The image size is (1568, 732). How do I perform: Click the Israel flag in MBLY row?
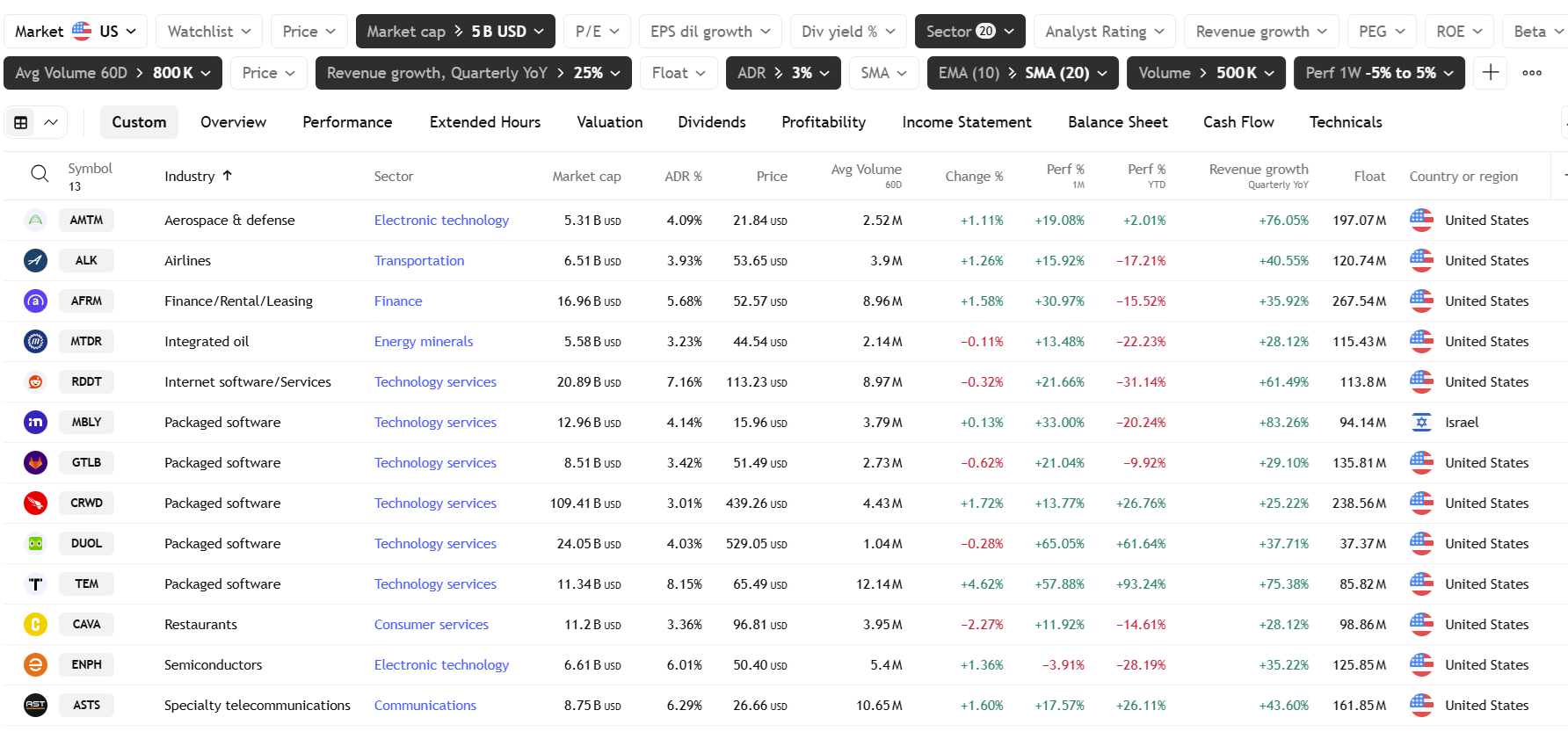[1421, 423]
